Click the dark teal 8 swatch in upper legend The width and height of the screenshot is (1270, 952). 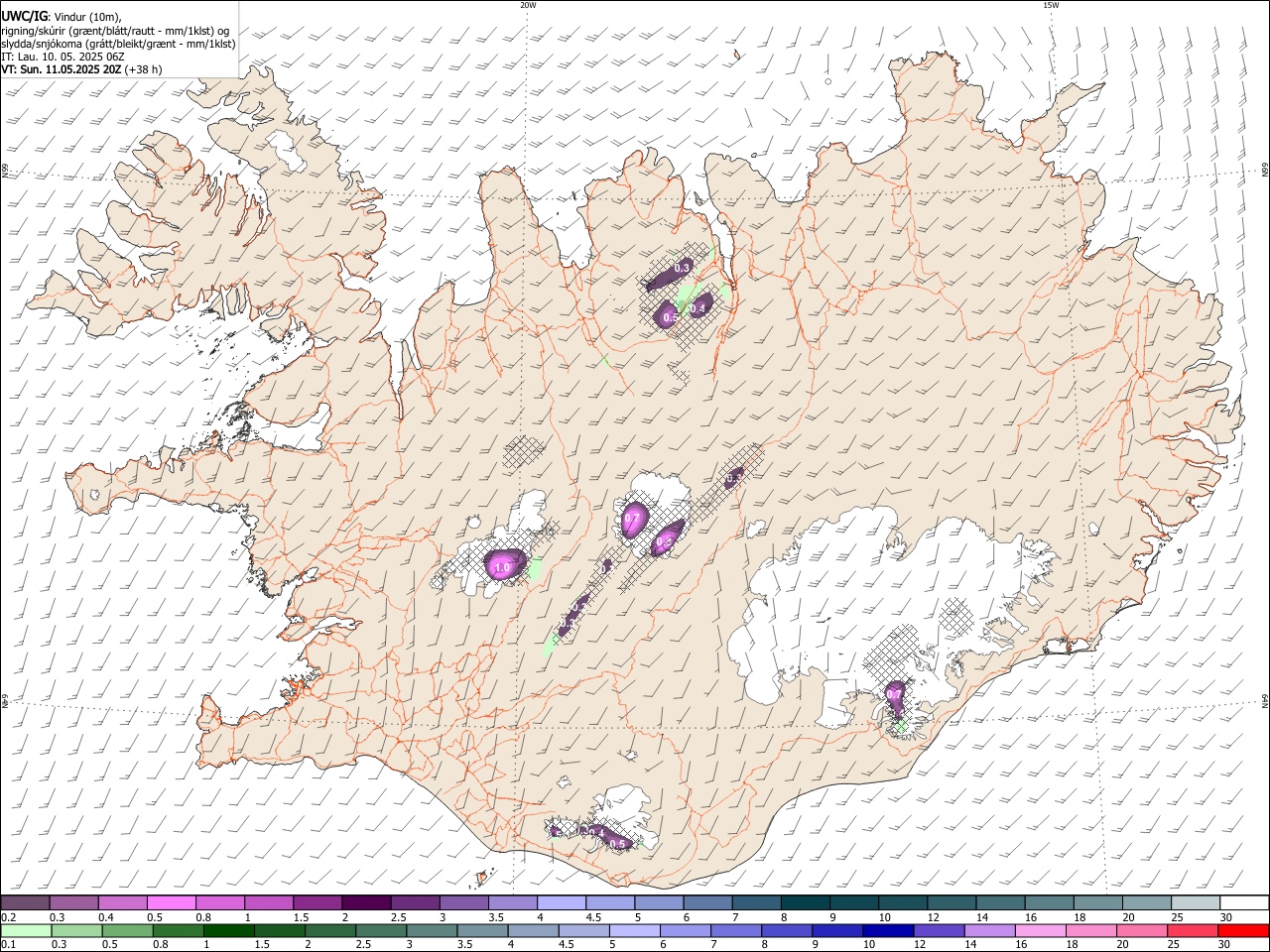[x=805, y=902]
